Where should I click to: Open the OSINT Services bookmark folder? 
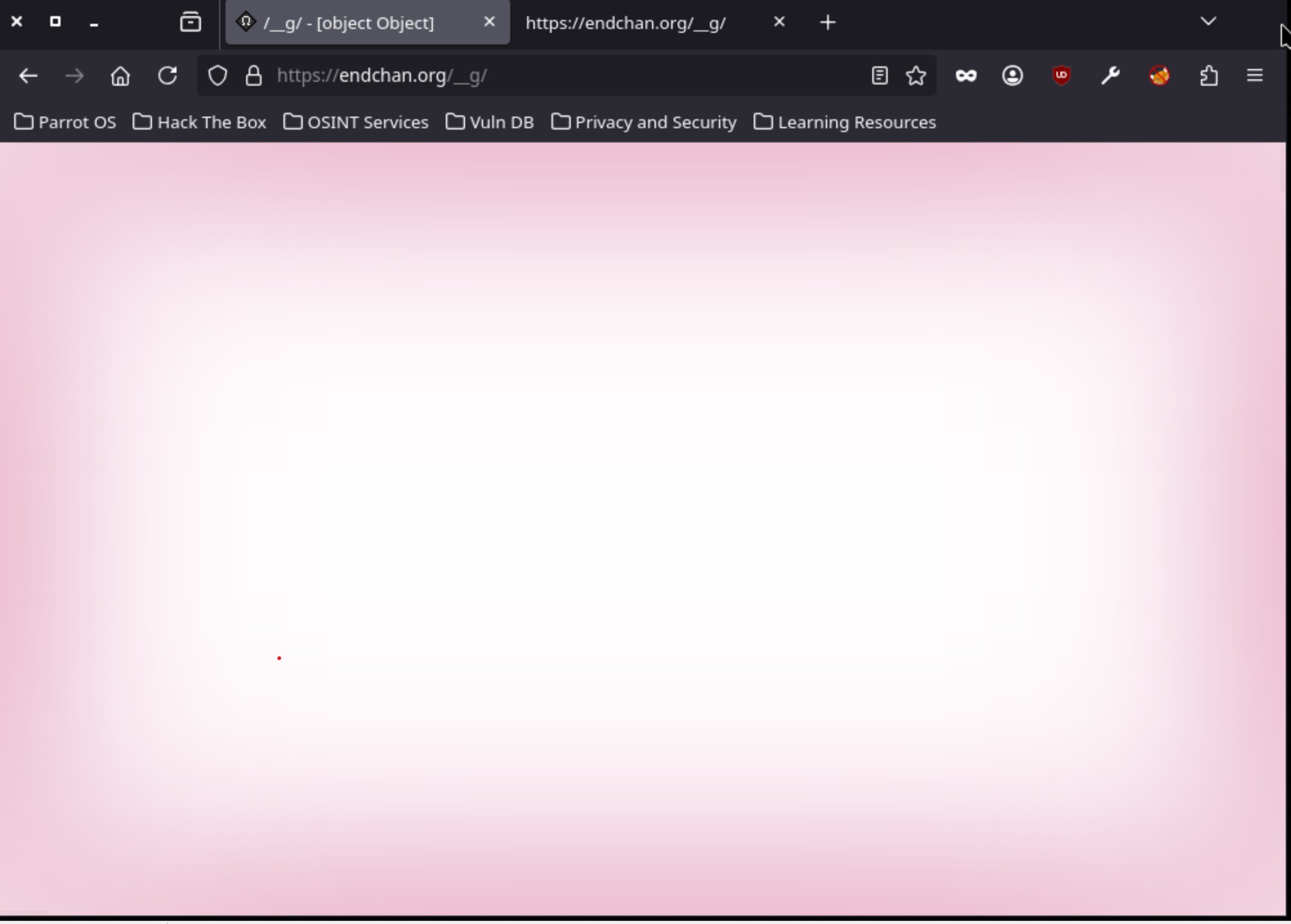tap(356, 122)
